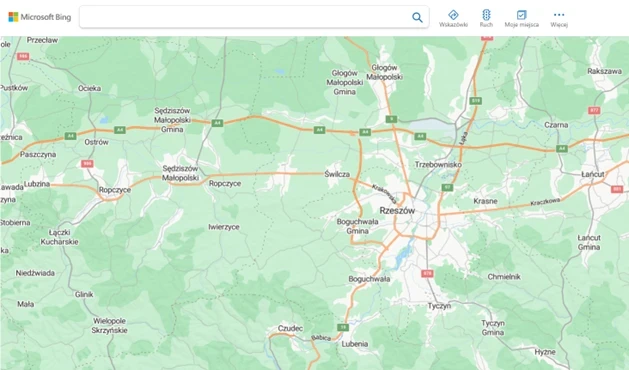Select the Lubenia label
This screenshot has height=370, width=629.
(355, 344)
